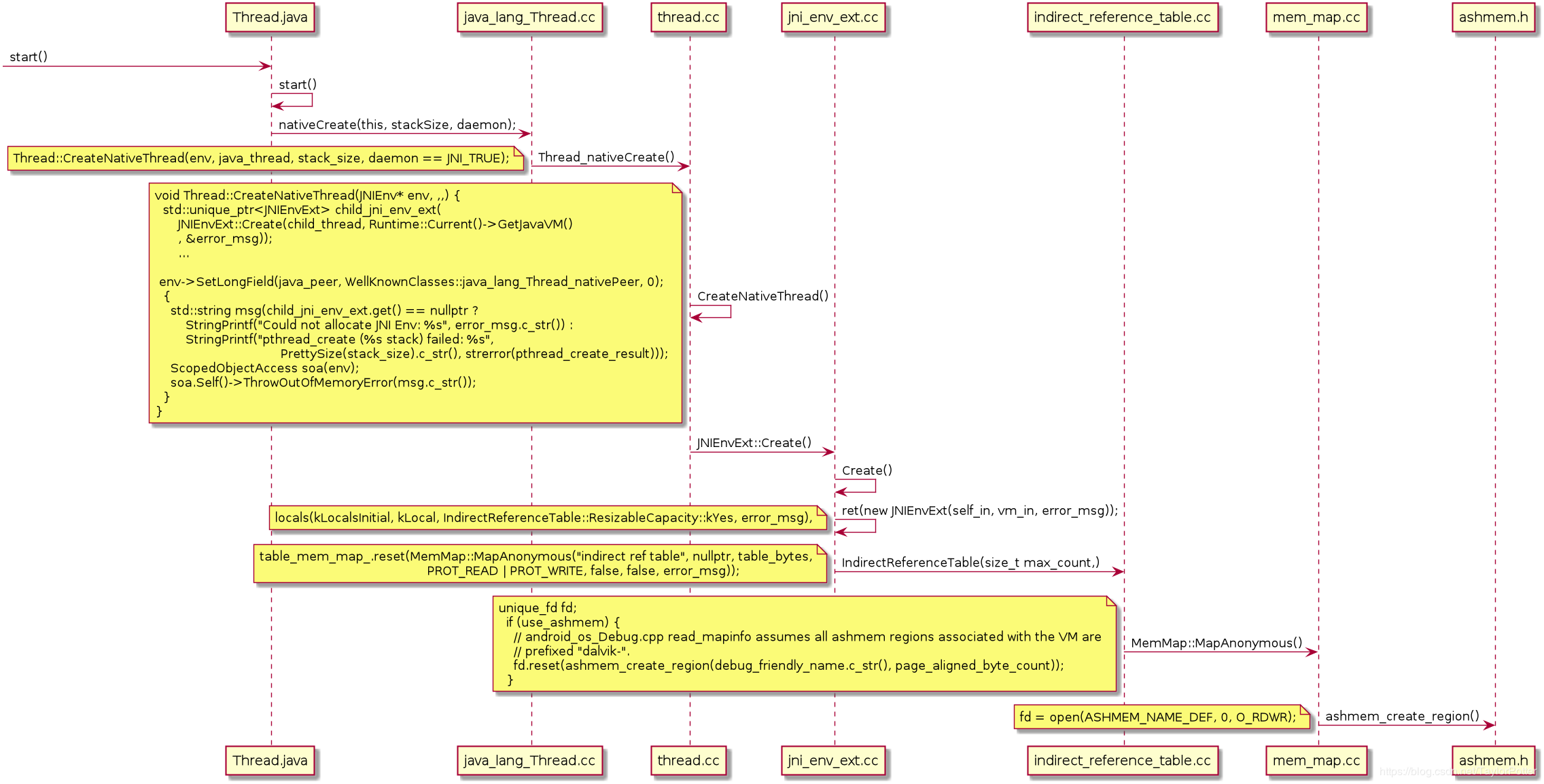The image size is (1544, 784).
Task: Collapse the fd = open(ASHMEM_NAME_DEF) note
Action: (x=1162, y=717)
